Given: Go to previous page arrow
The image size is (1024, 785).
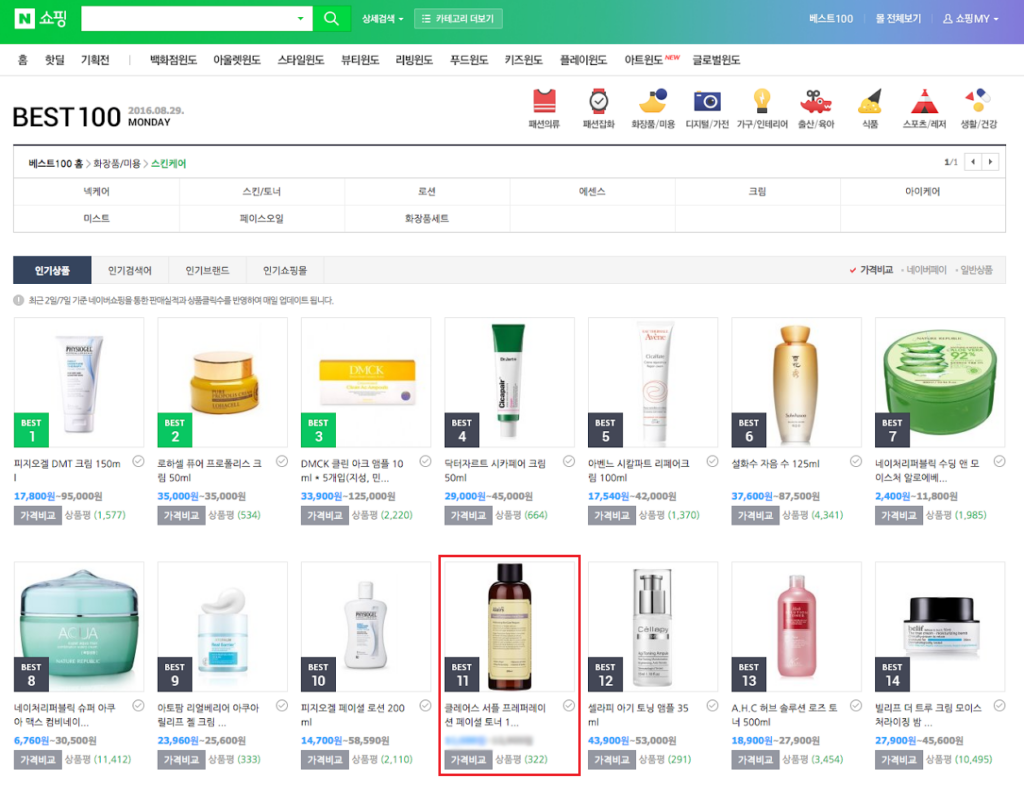Looking at the screenshot, I should pos(973,161).
